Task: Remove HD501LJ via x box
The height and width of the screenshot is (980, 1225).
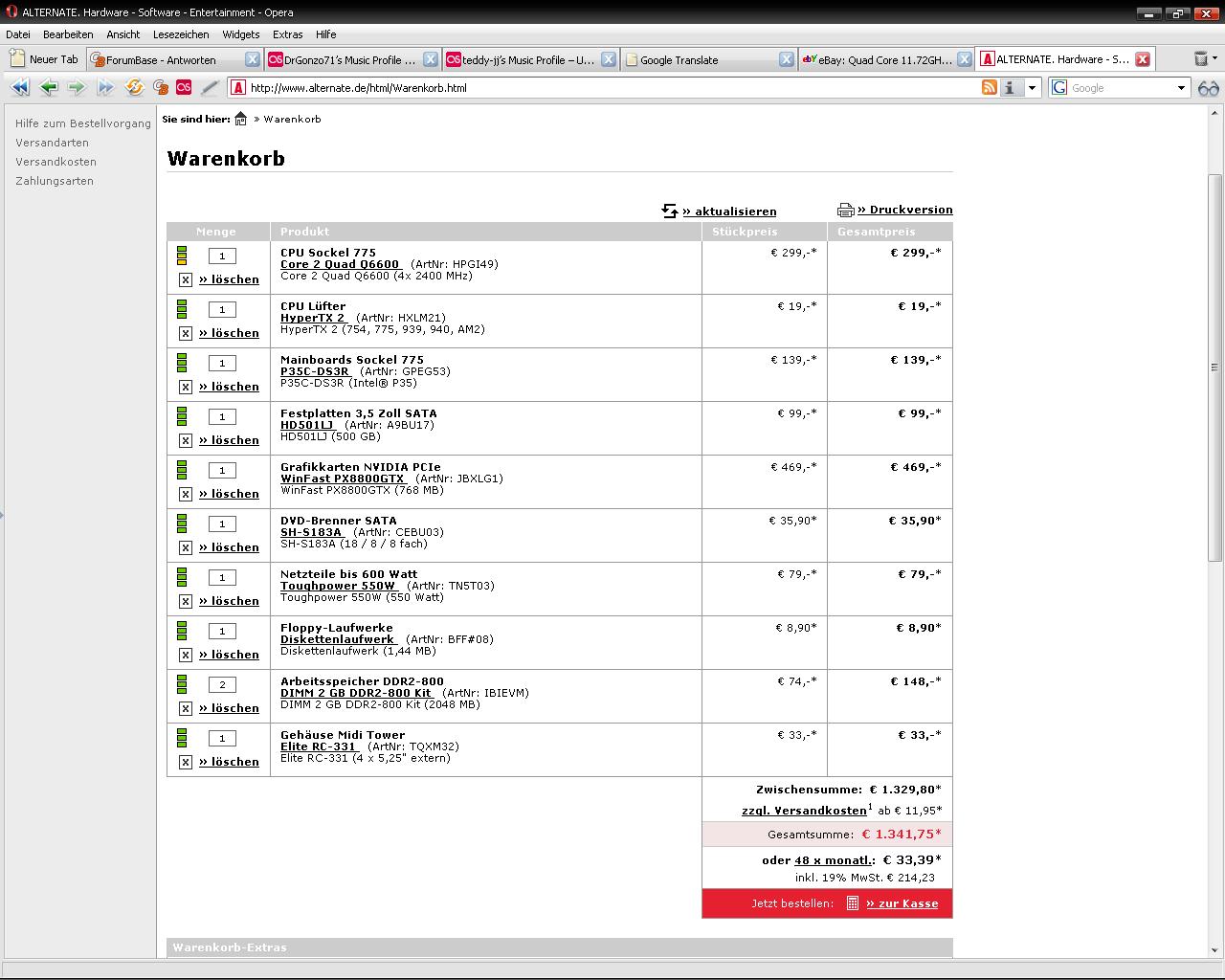Action: coord(186,441)
